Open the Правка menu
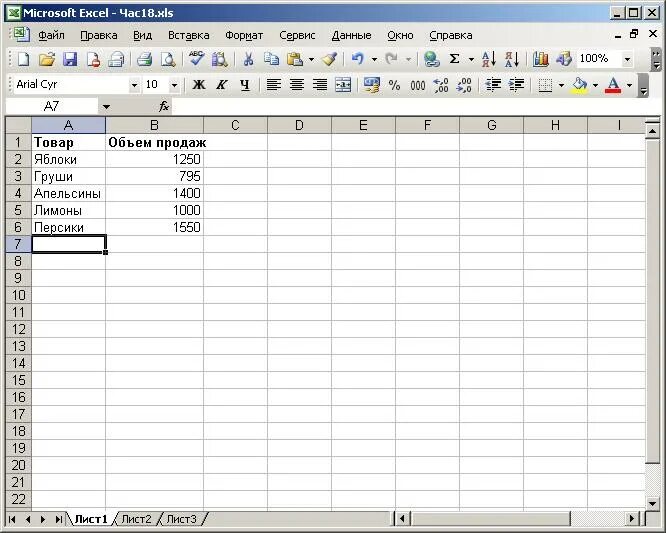Image resolution: width=666 pixels, height=533 pixels. [x=99, y=35]
